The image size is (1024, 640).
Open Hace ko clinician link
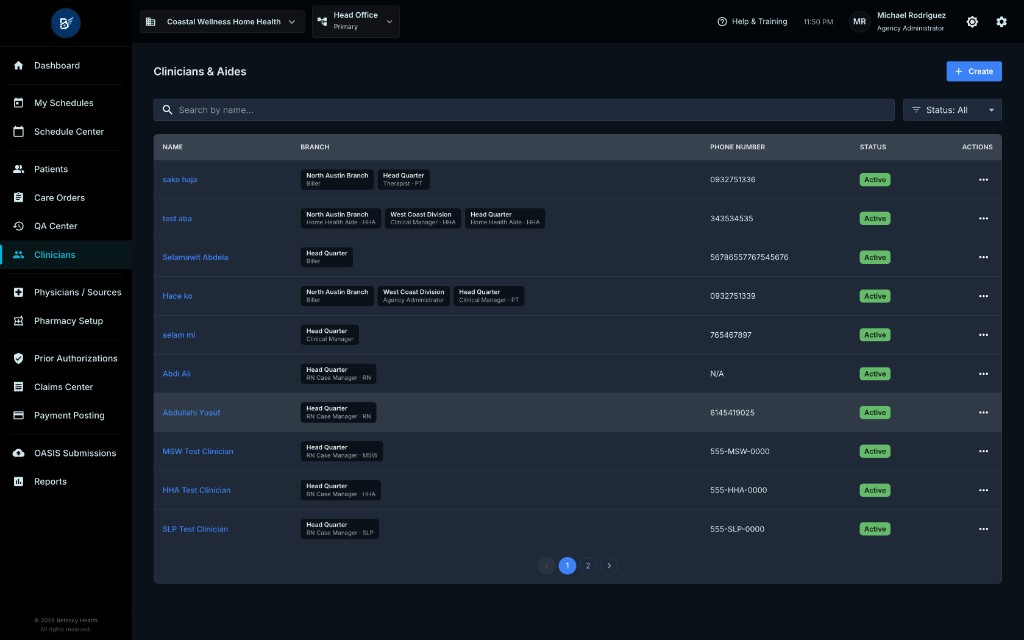[x=177, y=296]
